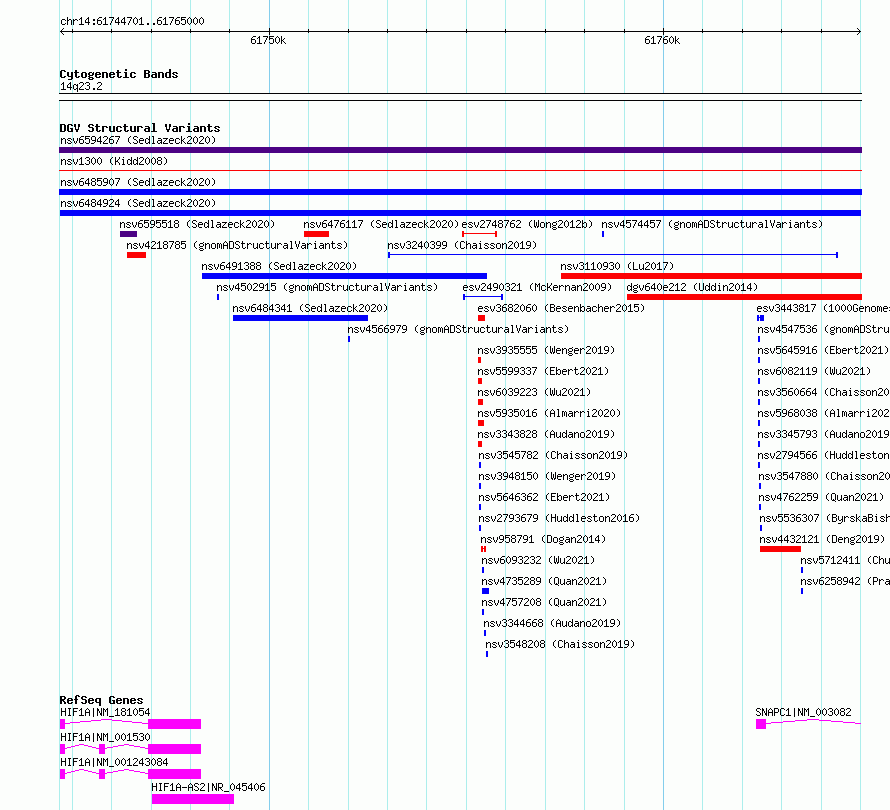
Task: Click the blue nsv6491388 variant bar
Action: [344, 276]
